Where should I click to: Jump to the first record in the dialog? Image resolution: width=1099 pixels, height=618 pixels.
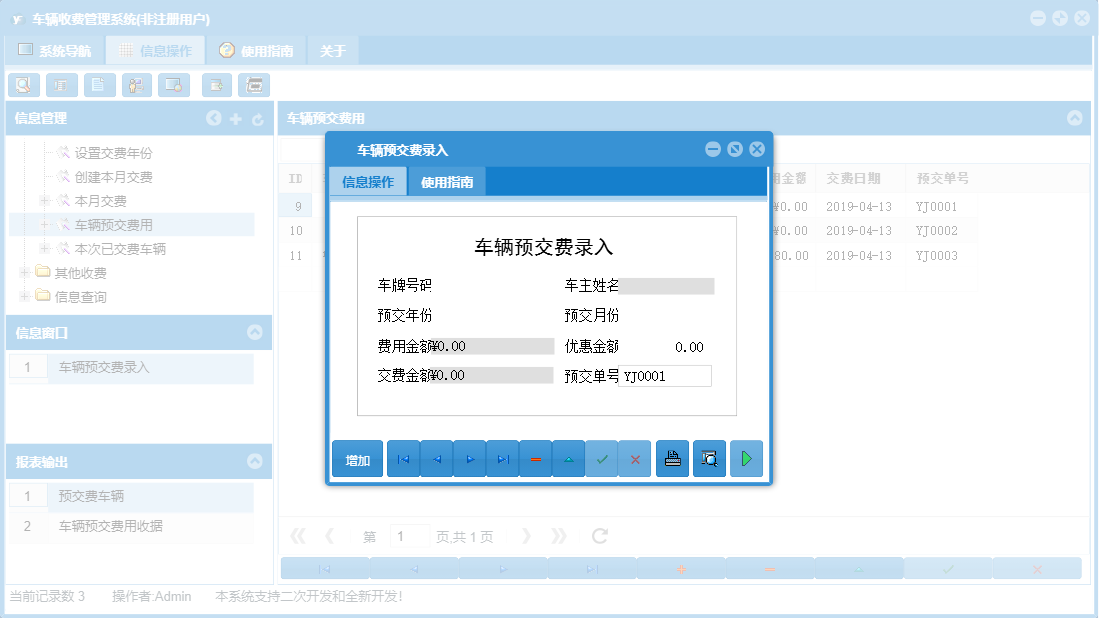click(403, 458)
